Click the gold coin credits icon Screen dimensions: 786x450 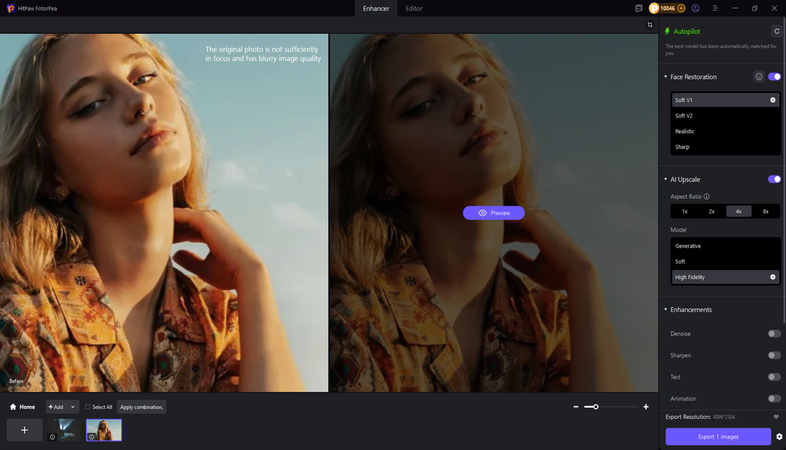(654, 8)
